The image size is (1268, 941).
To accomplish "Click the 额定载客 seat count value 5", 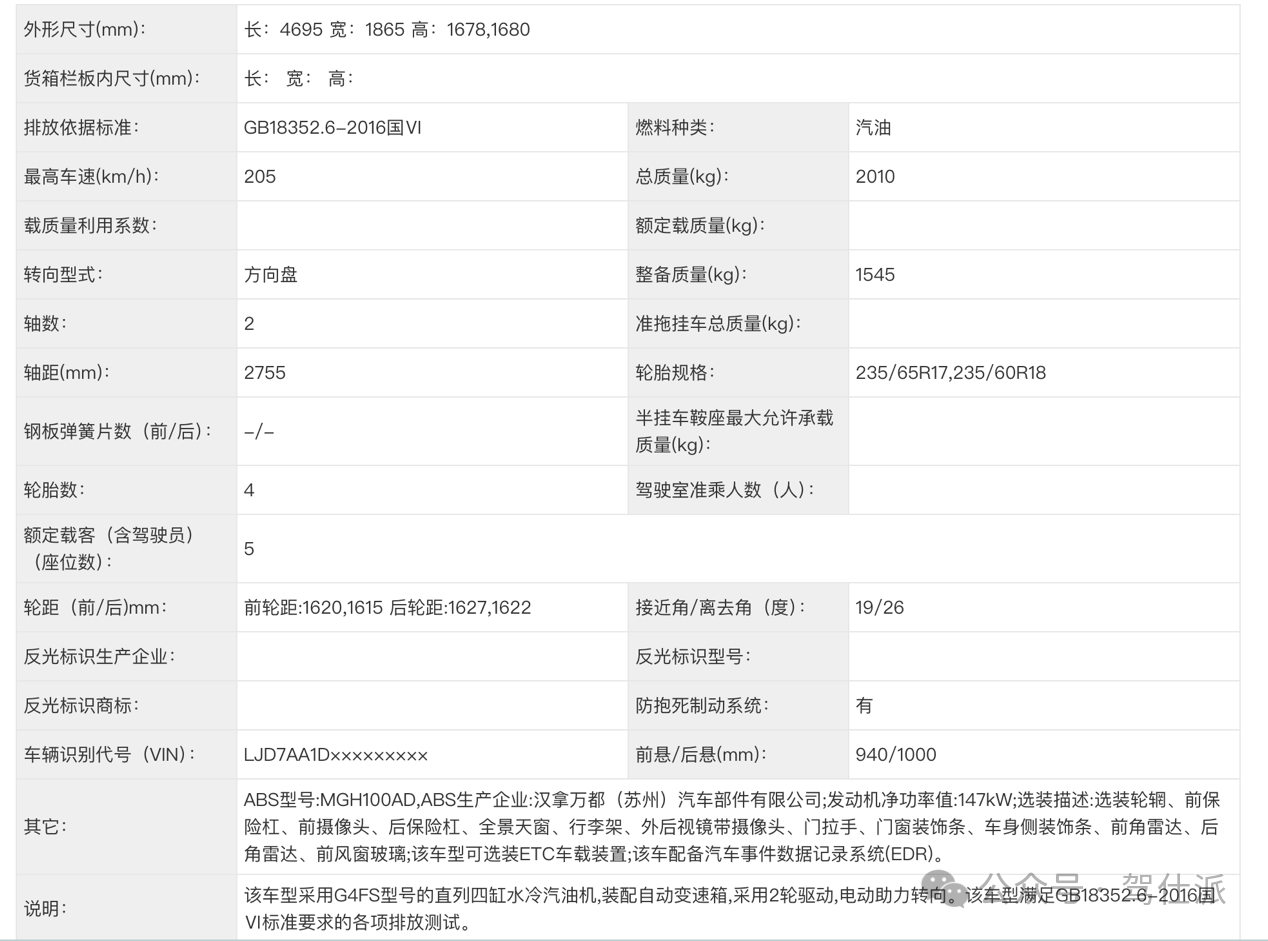I will coord(250,548).
